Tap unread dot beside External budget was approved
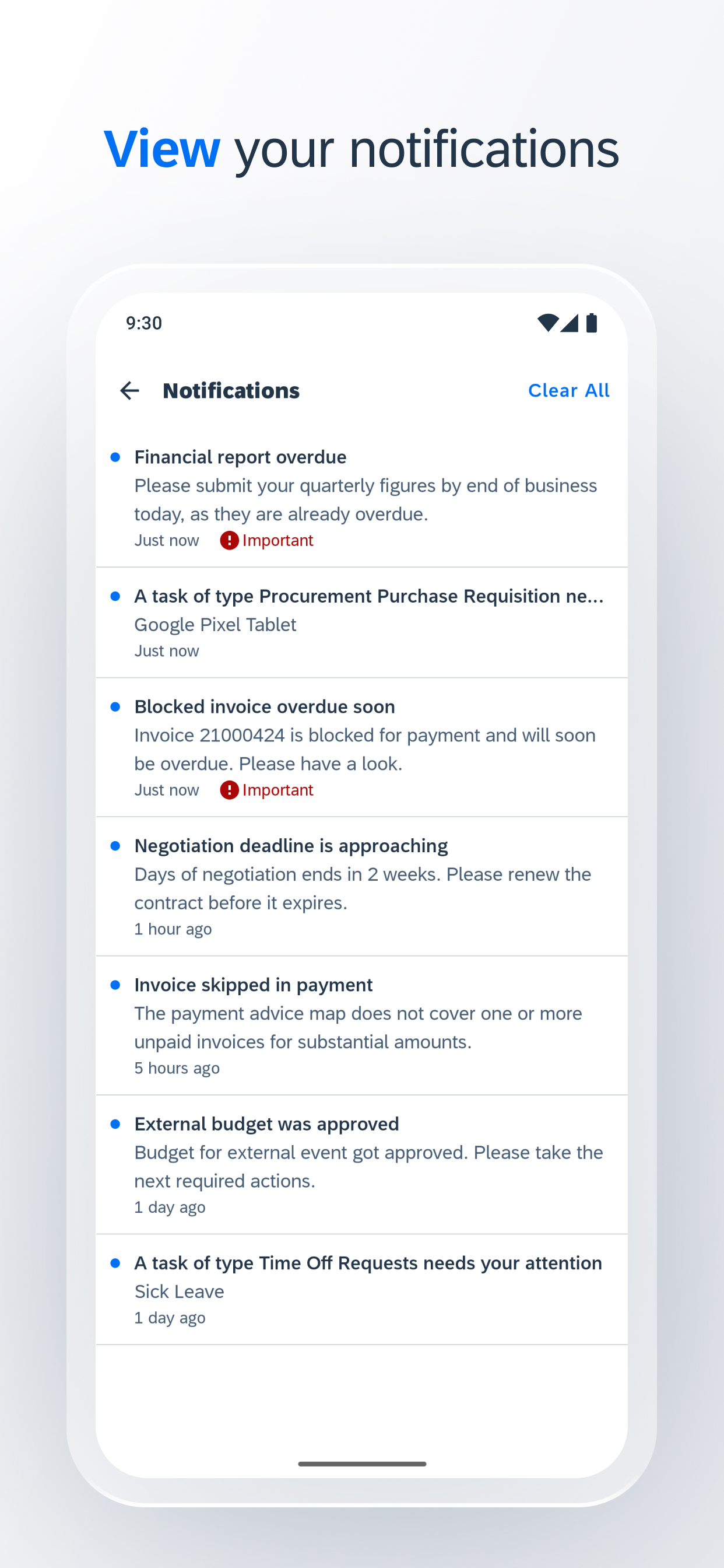Viewport: 724px width, 1568px height. pos(115,1123)
